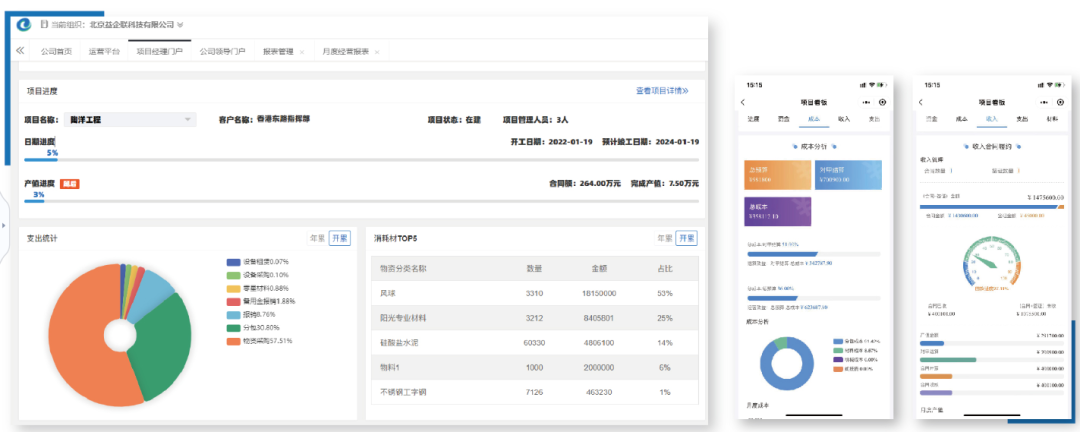Select 年累 in 消耗材TOP5 panel
1080x432 pixels.
664,238
